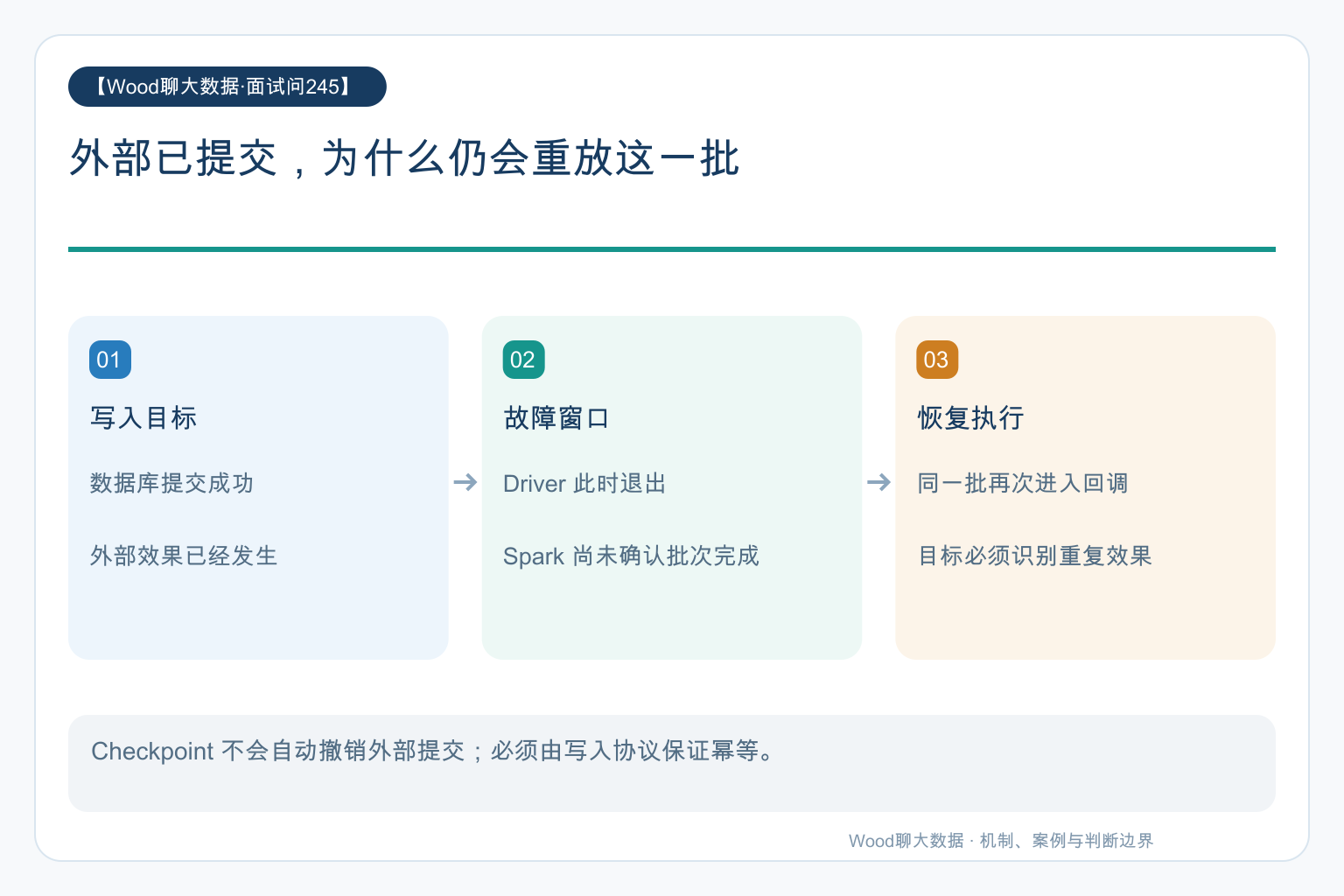Click the blue 01 number badge
The width and height of the screenshot is (1344, 896).
[110, 360]
